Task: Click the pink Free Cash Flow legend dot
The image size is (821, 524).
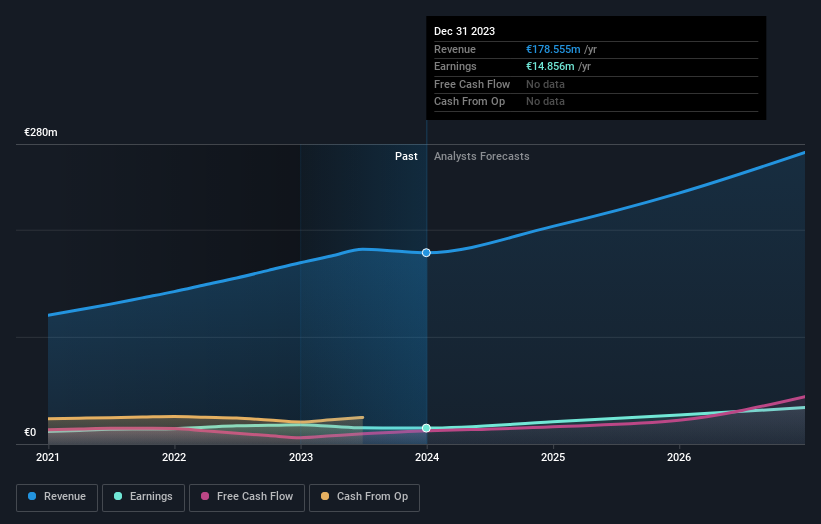Action: (x=205, y=496)
